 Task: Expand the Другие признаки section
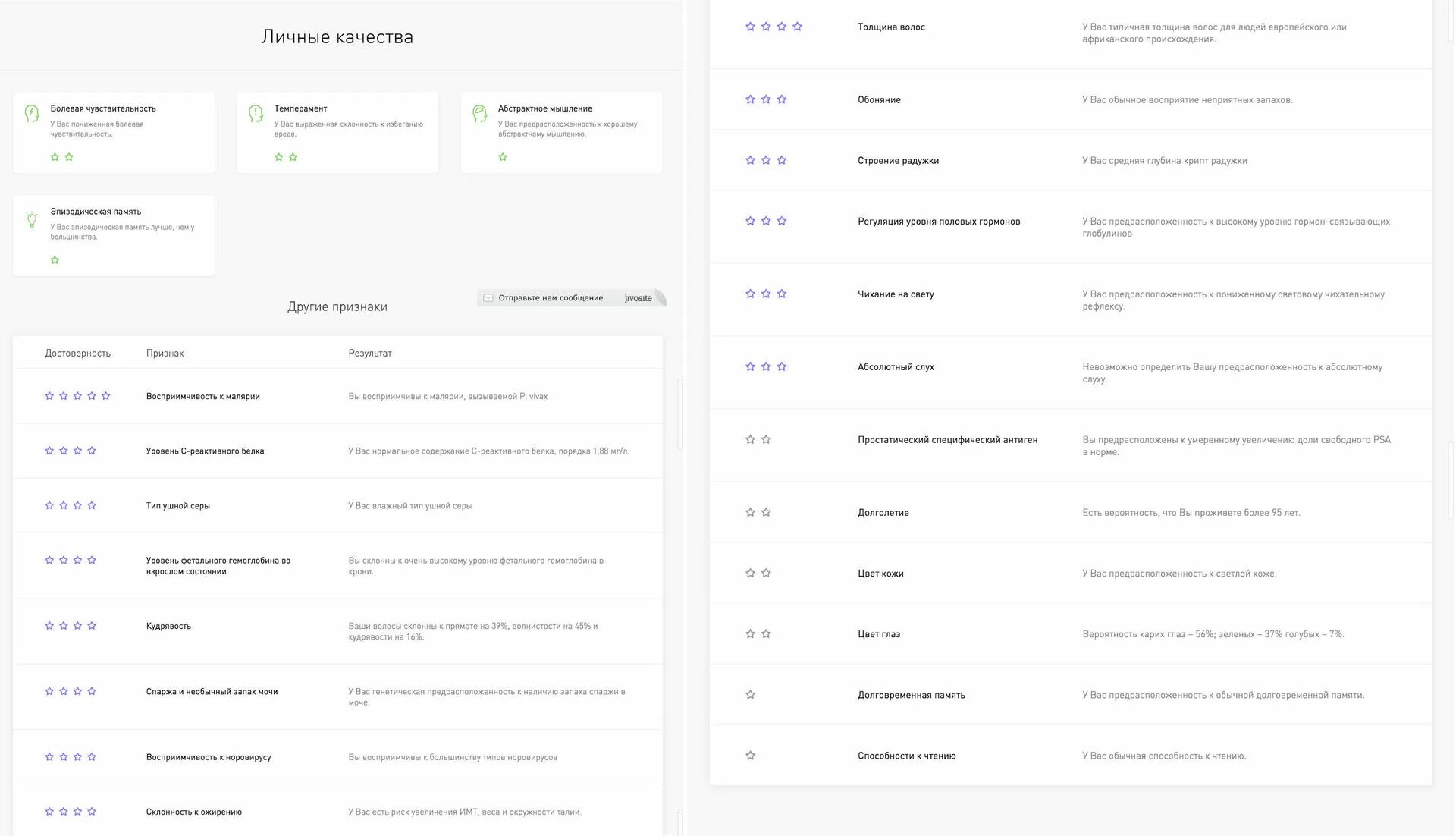(338, 306)
